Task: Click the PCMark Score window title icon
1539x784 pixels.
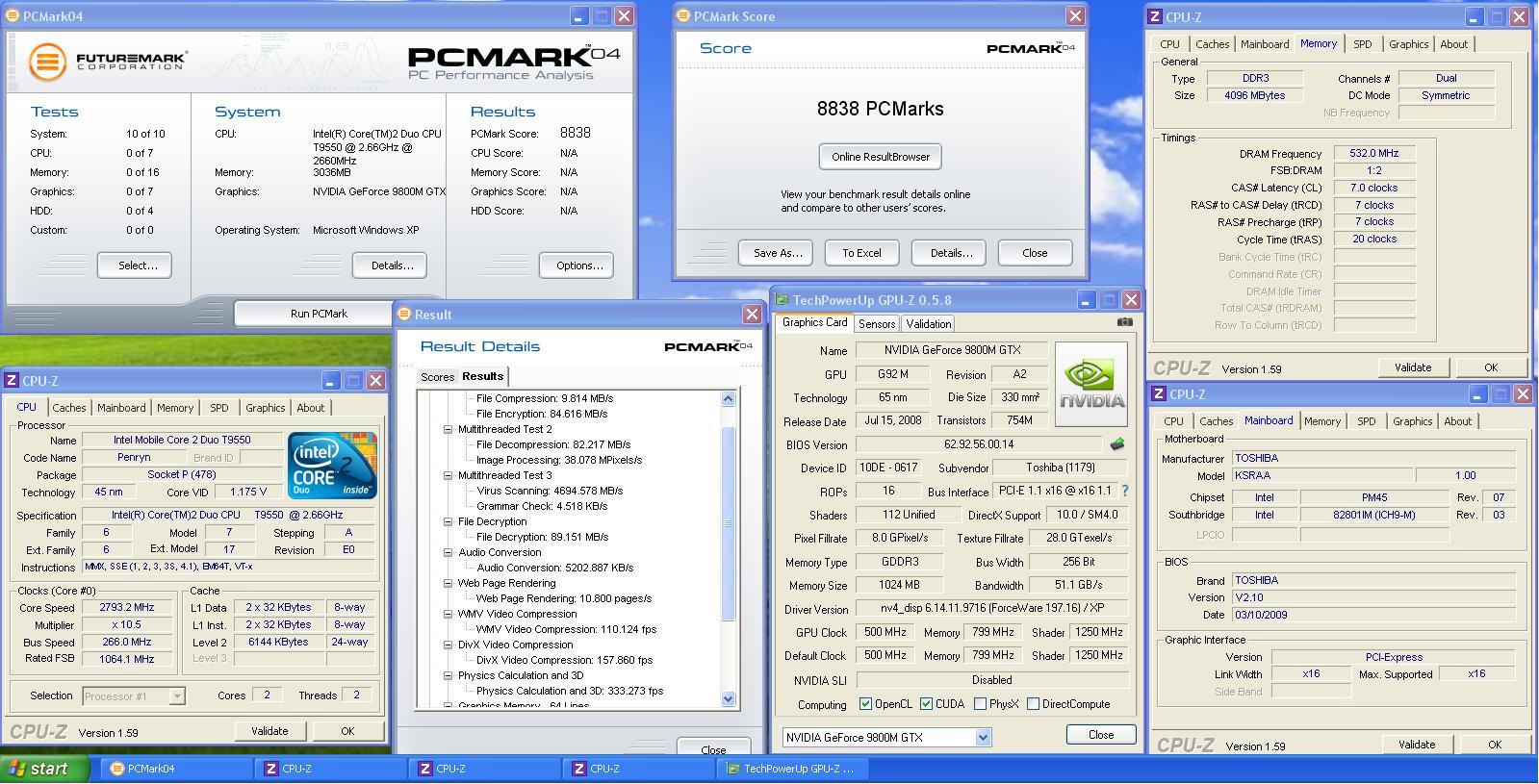Action: click(x=683, y=15)
